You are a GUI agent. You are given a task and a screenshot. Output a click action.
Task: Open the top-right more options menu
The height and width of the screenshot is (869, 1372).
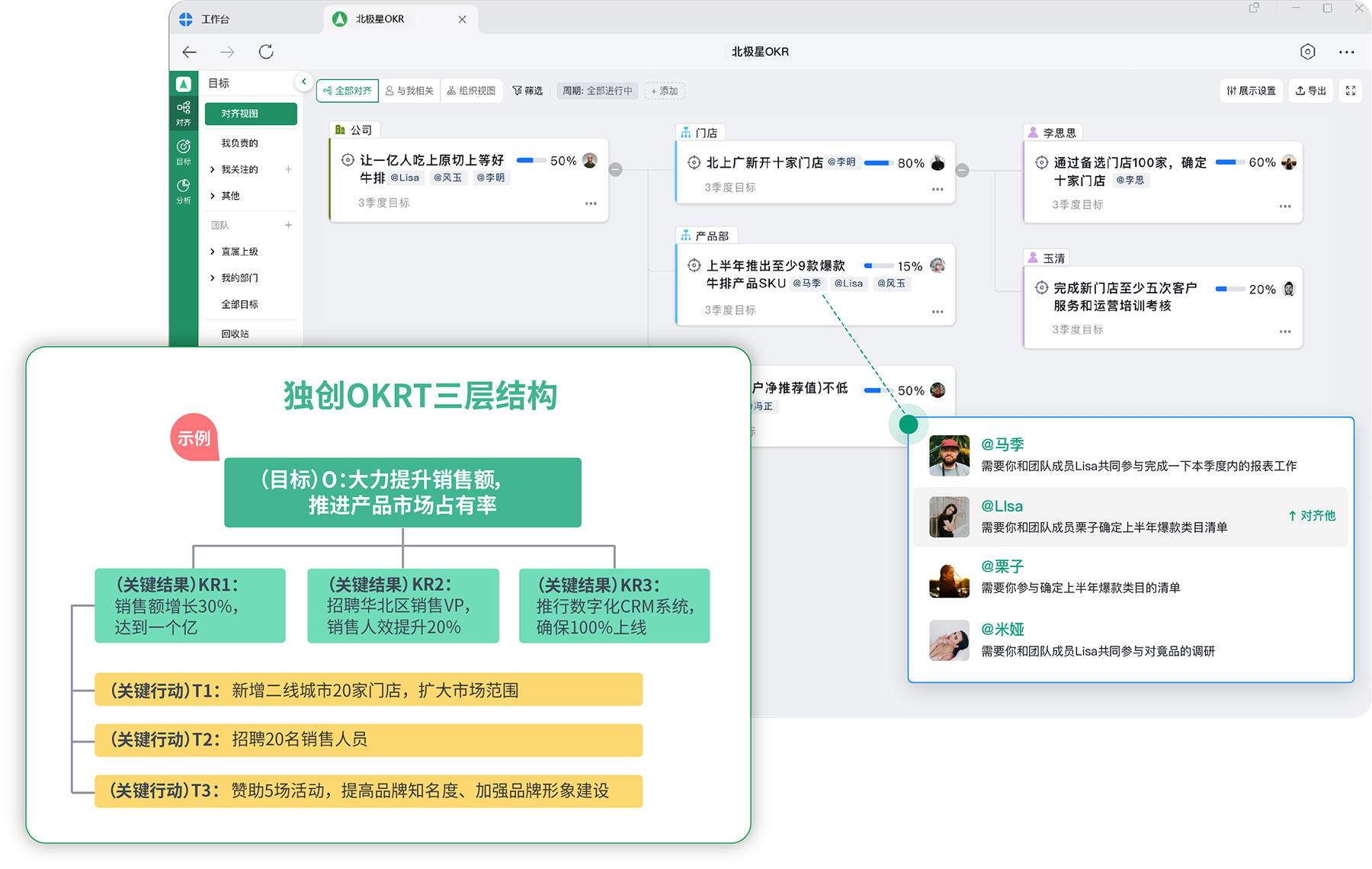[x=1346, y=52]
